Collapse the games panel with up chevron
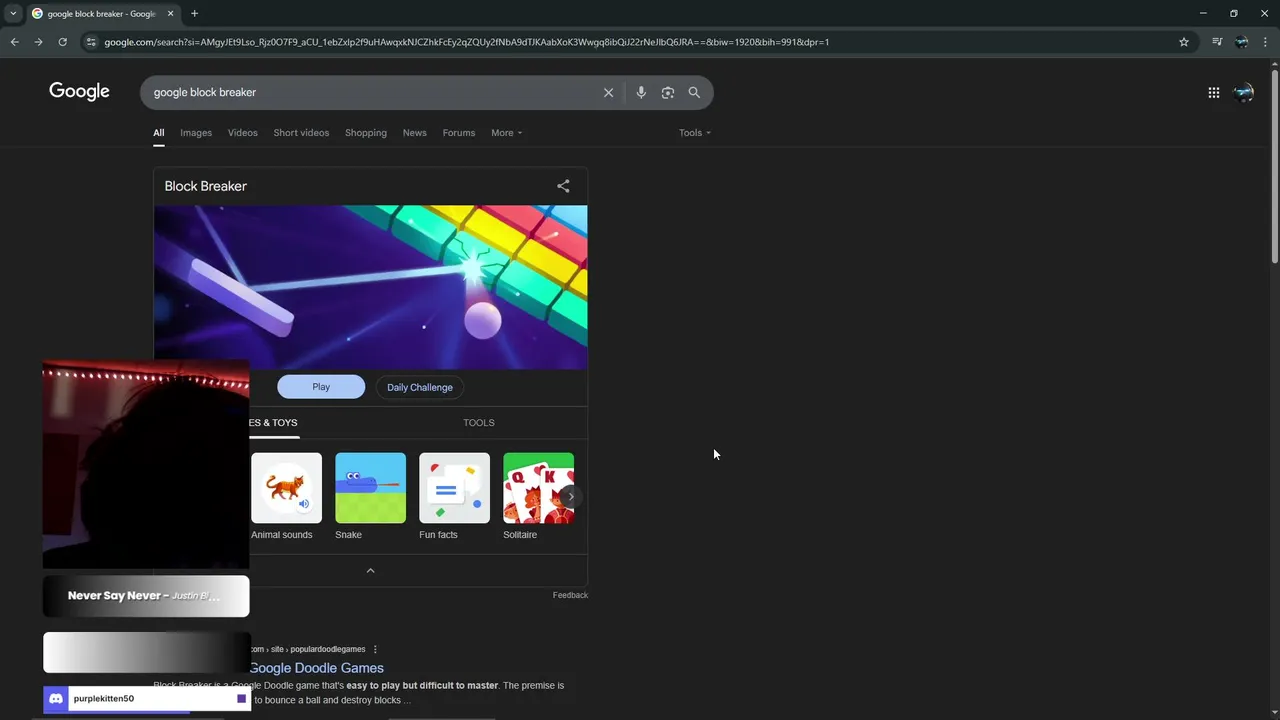The image size is (1280, 720). point(370,570)
